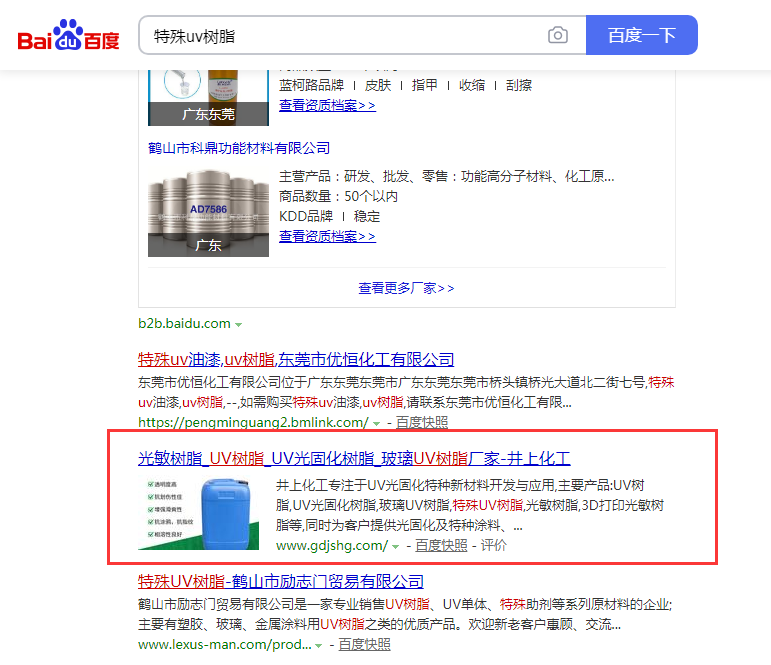Viewport: 771px width, 665px height.
Task: Click the 百度一下 search button
Action: point(641,35)
